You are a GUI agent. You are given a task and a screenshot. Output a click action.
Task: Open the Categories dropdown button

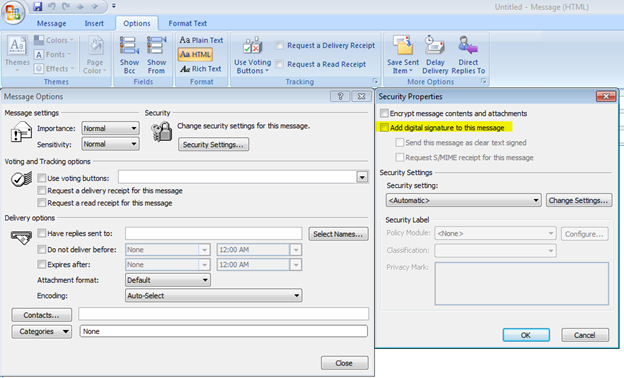pos(41,331)
